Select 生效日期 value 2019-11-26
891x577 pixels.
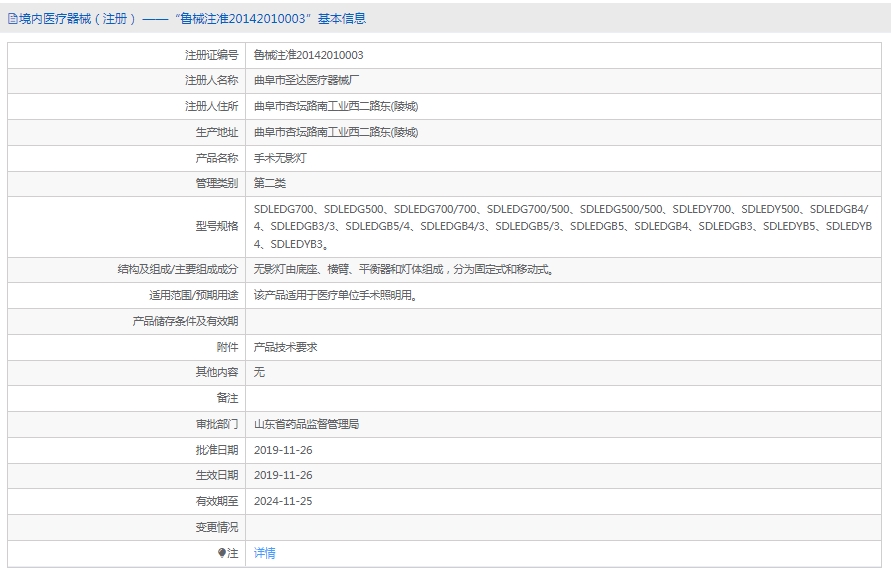click(x=283, y=475)
